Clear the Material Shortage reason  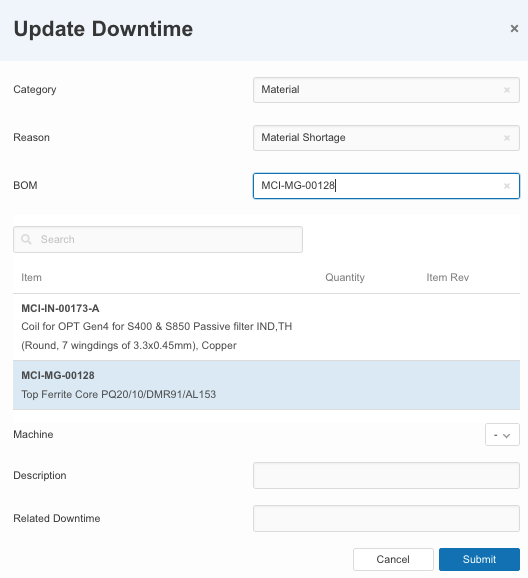507,138
